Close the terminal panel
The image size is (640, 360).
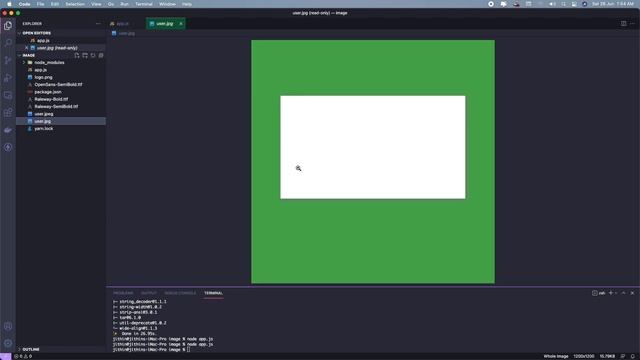tap(632, 293)
